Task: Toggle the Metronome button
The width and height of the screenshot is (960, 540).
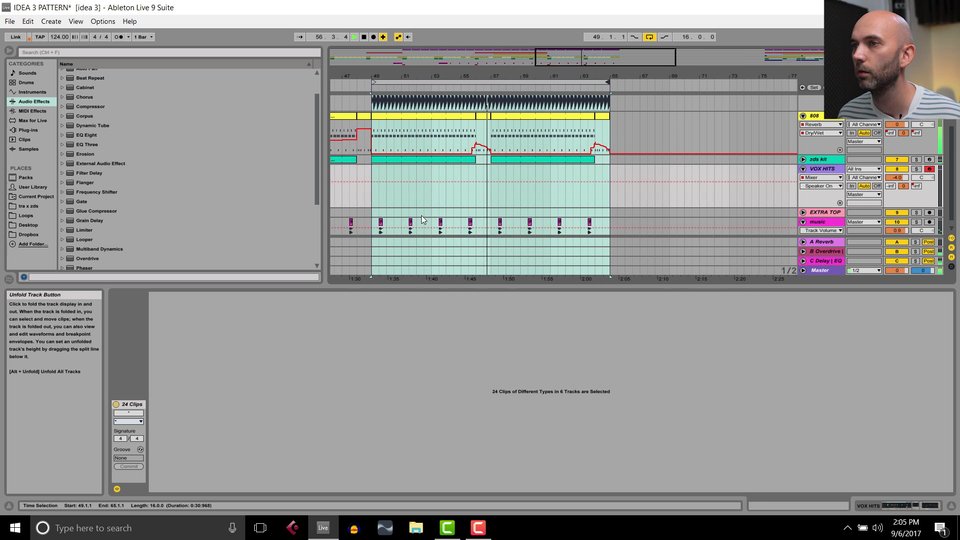Action: [119, 37]
